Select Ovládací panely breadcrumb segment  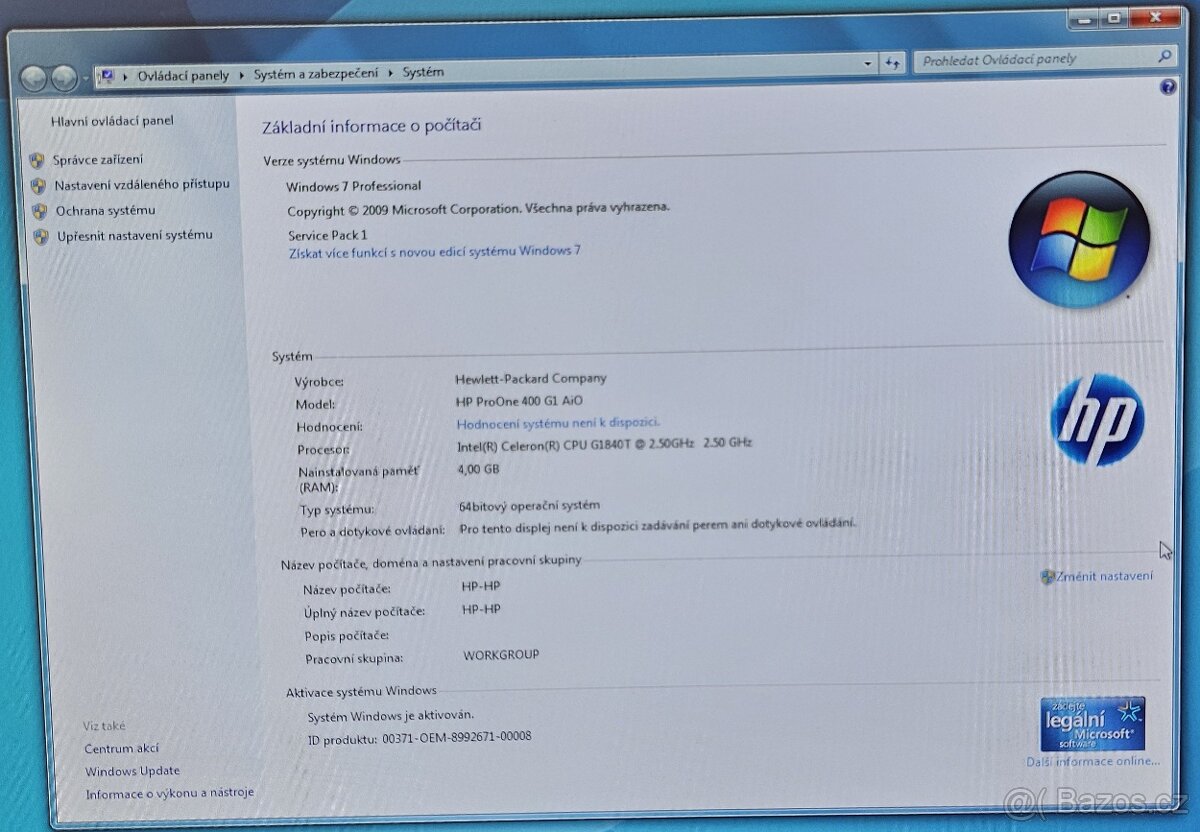(183, 75)
